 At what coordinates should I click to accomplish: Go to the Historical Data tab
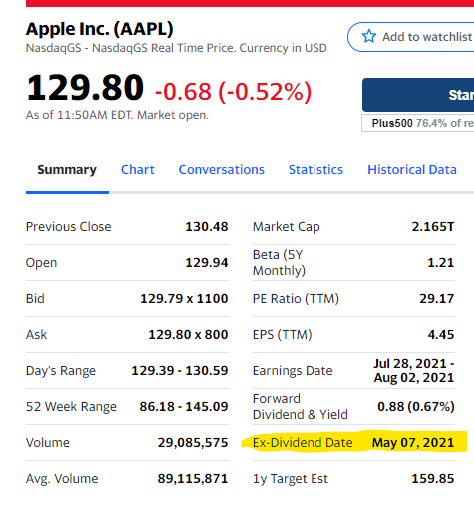412,170
